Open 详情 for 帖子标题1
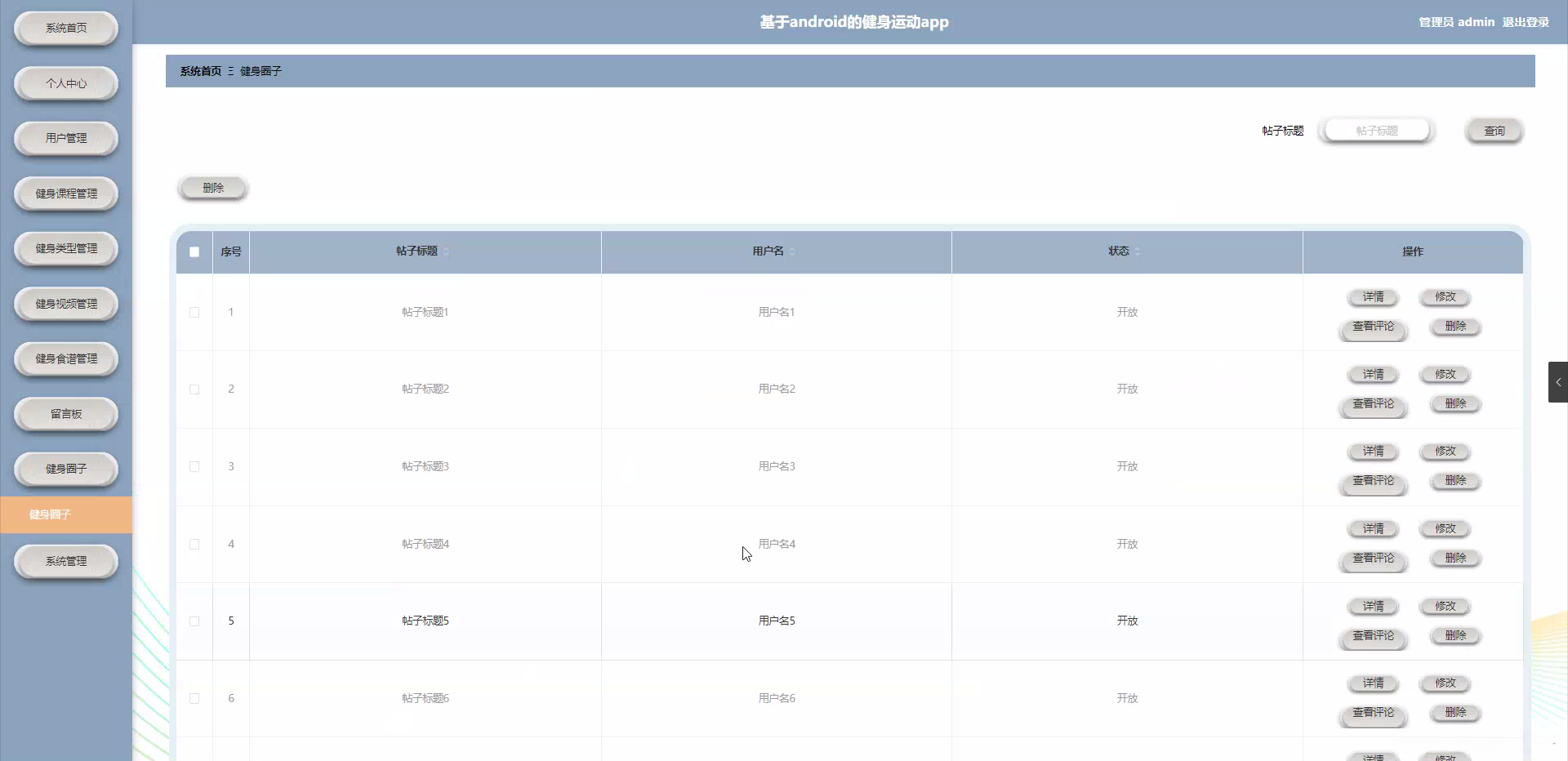The width and height of the screenshot is (1568, 761). pyautogui.click(x=1373, y=297)
